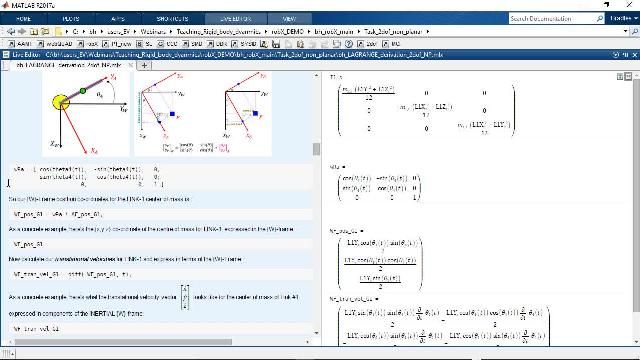Run the robX shortcut

pos(89,44)
